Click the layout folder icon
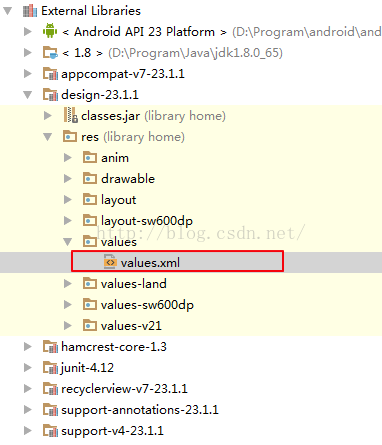 (90, 199)
